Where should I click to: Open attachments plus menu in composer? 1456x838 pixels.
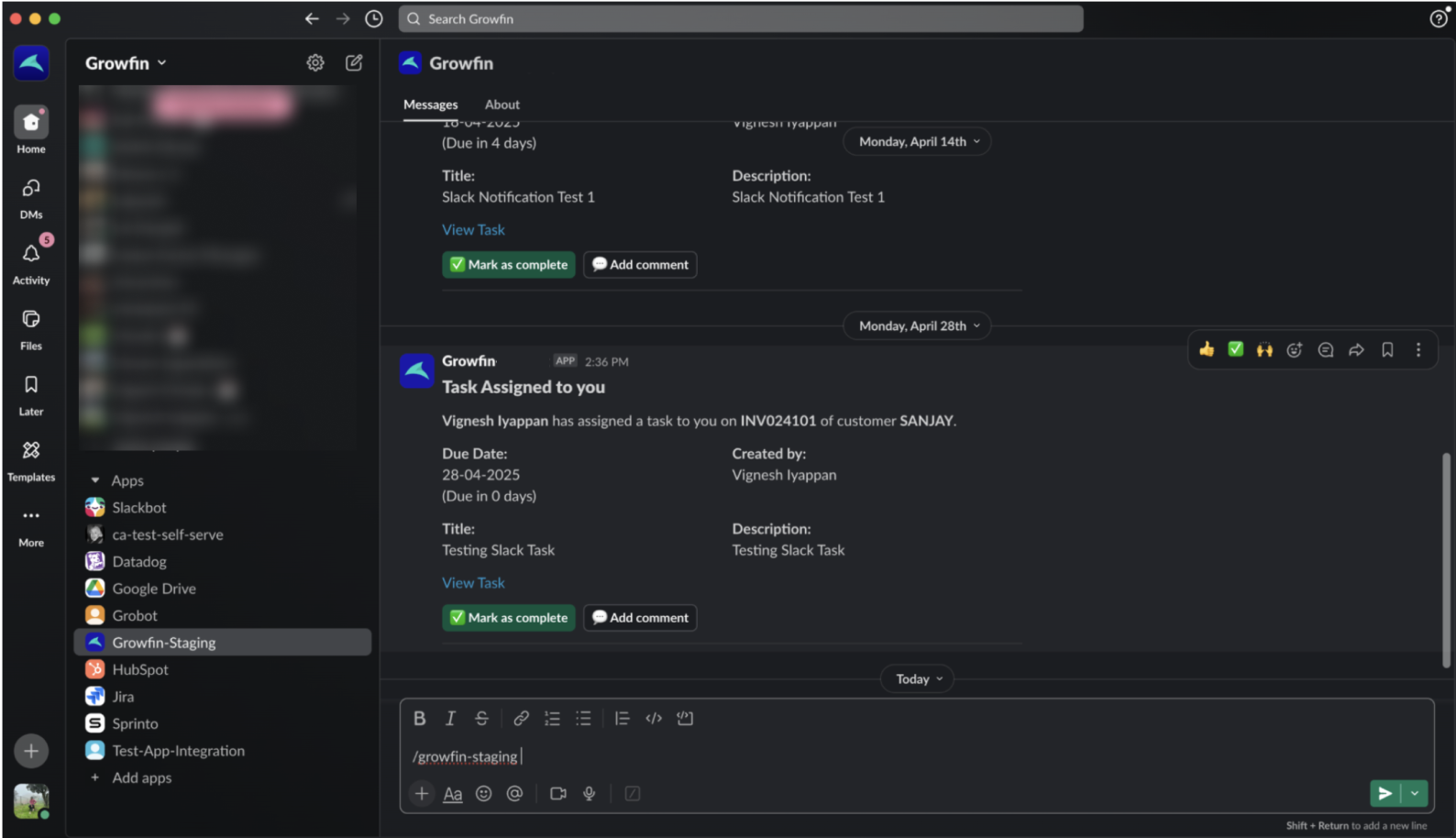[x=422, y=793]
